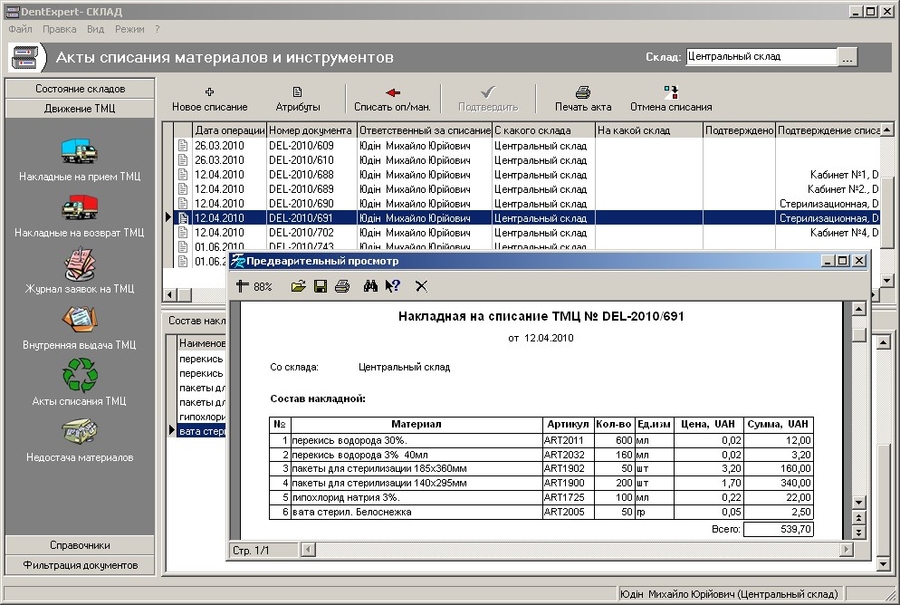
Task: Click print icon in preview window
Action: click(x=342, y=286)
